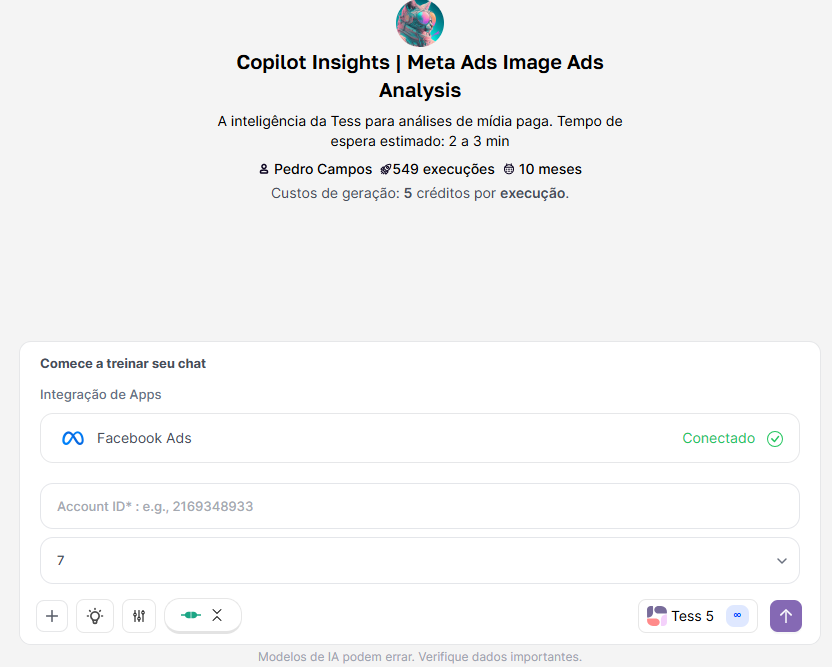Open the lightbulb suggestions icon

(x=95, y=616)
